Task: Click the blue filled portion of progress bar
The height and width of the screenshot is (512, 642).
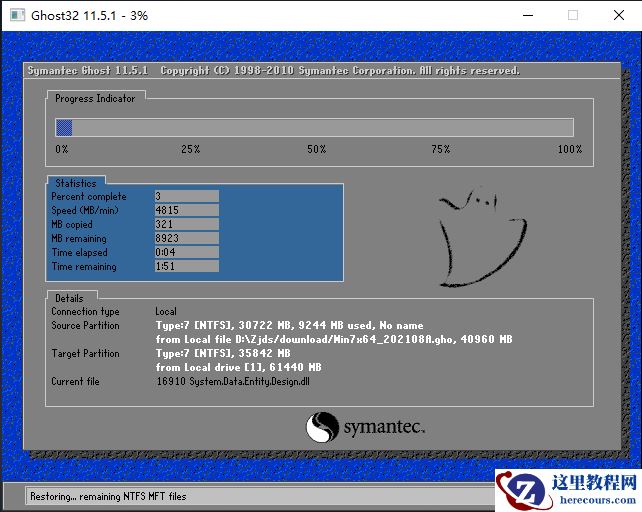Action: coord(64,127)
